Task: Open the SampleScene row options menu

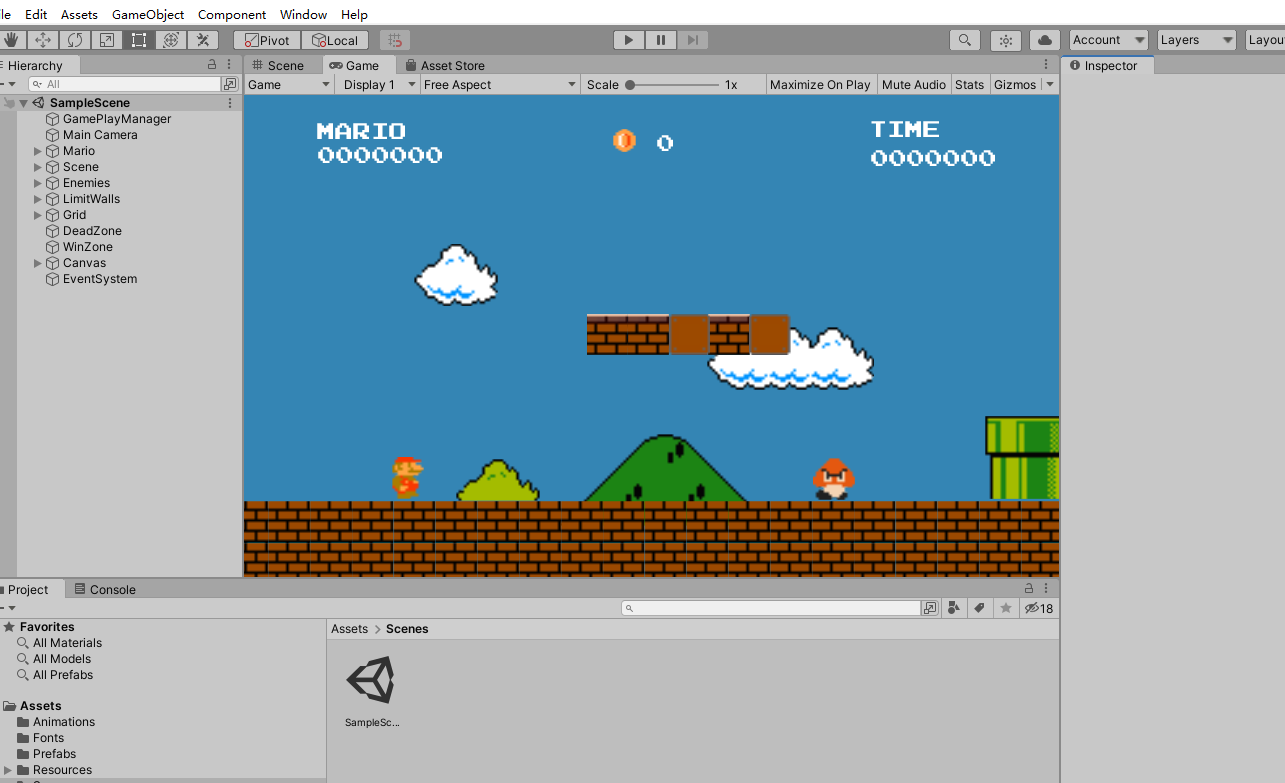Action: coord(230,103)
